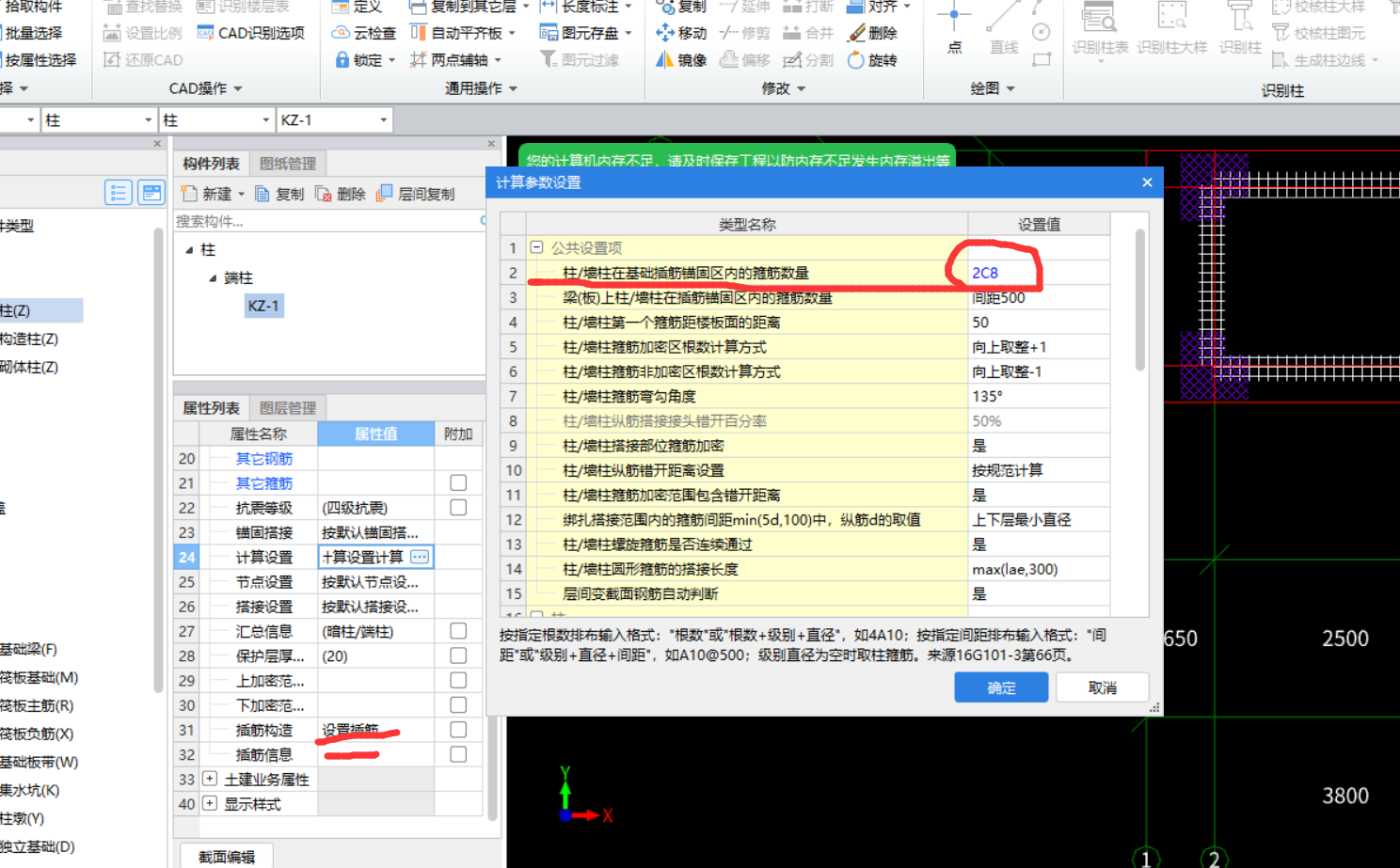Click the 截面编辑 button
Viewport: 1400px width, 868px height.
[227, 856]
